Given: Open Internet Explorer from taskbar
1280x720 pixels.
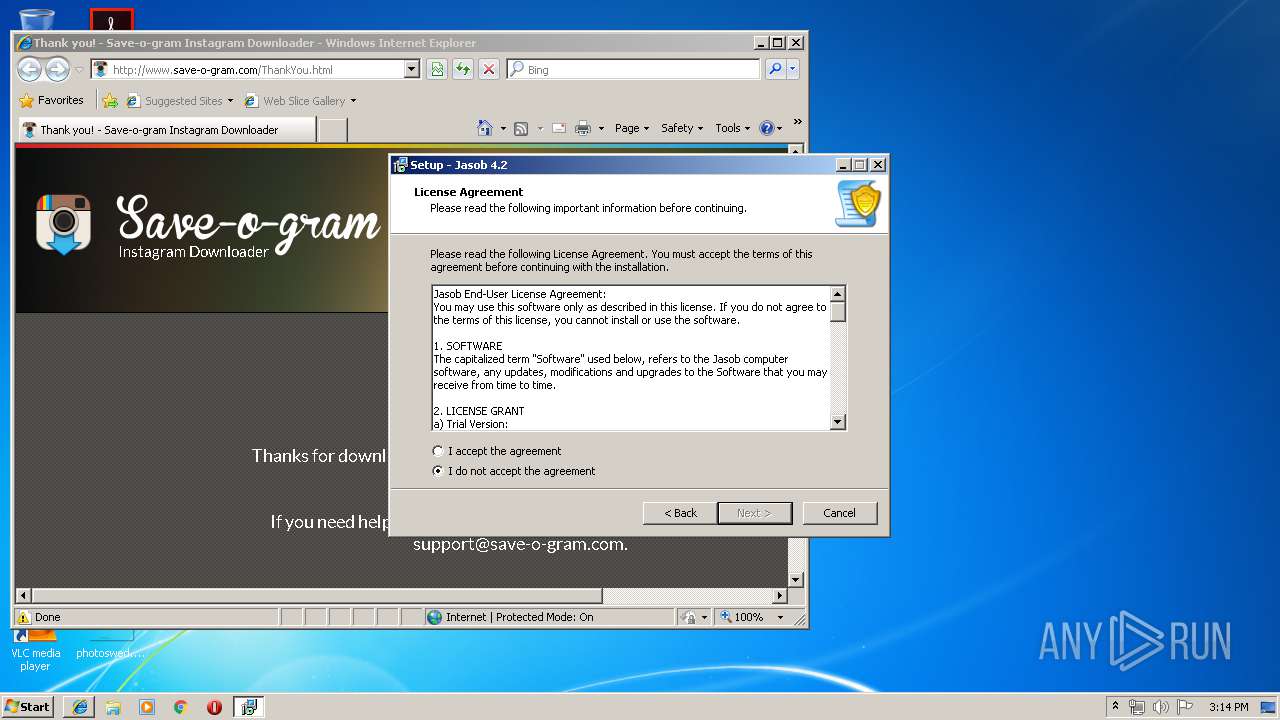Looking at the screenshot, I should (x=80, y=707).
